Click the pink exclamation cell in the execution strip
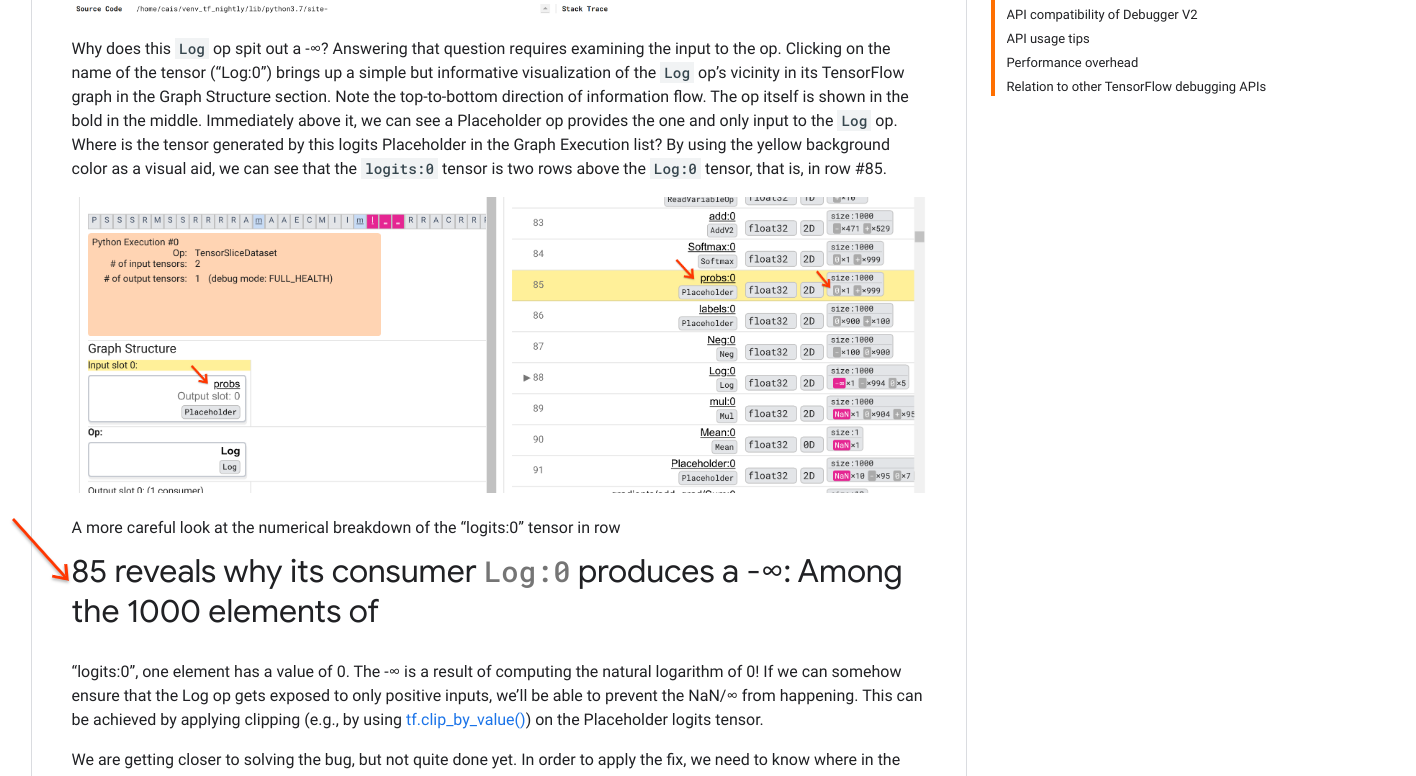 [372, 221]
